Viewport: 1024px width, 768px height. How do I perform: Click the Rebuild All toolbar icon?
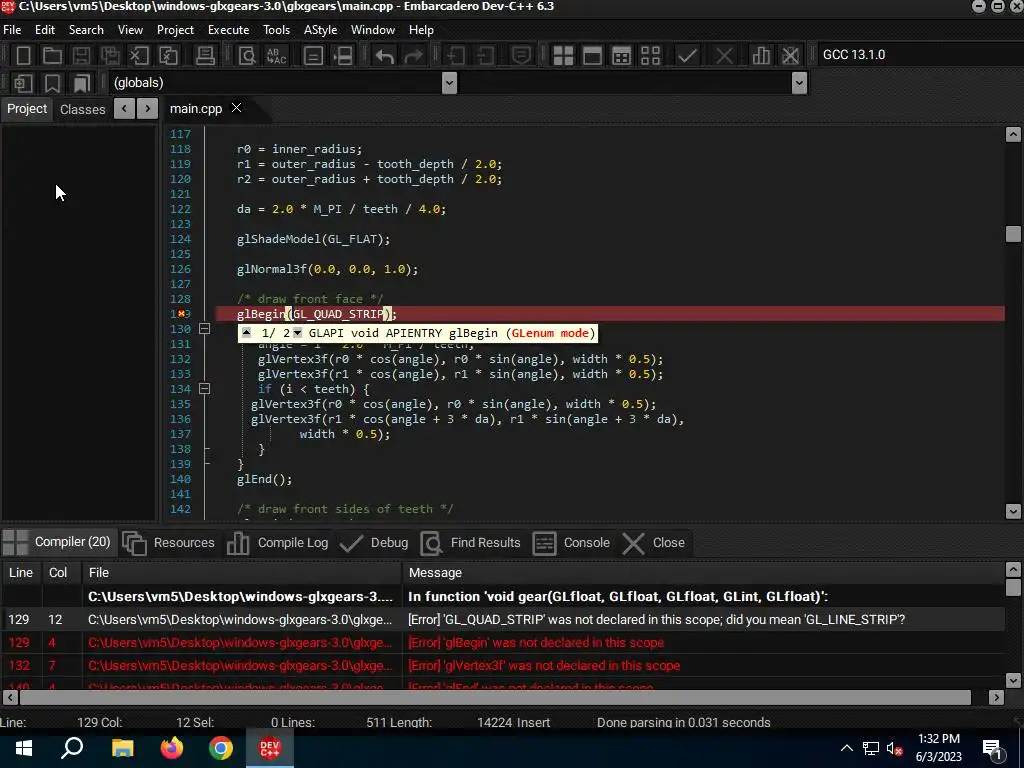click(650, 56)
